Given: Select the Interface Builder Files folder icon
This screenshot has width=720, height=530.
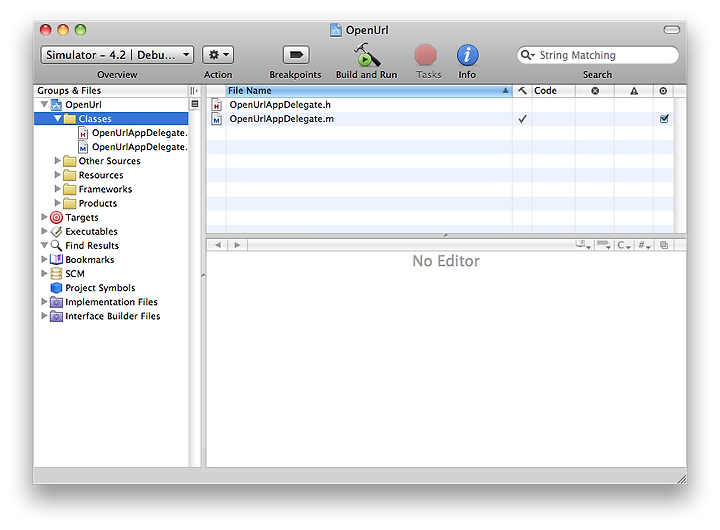Looking at the screenshot, I should tap(56, 316).
